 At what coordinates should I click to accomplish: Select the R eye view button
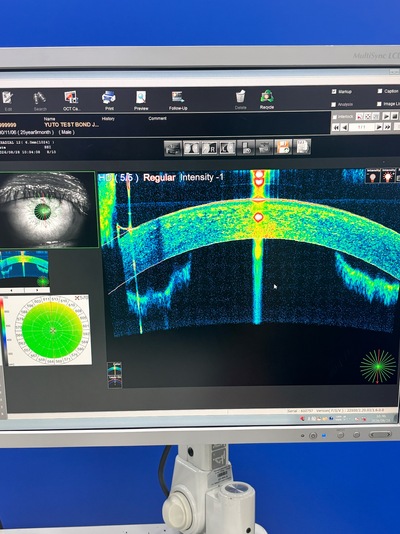click(210, 148)
